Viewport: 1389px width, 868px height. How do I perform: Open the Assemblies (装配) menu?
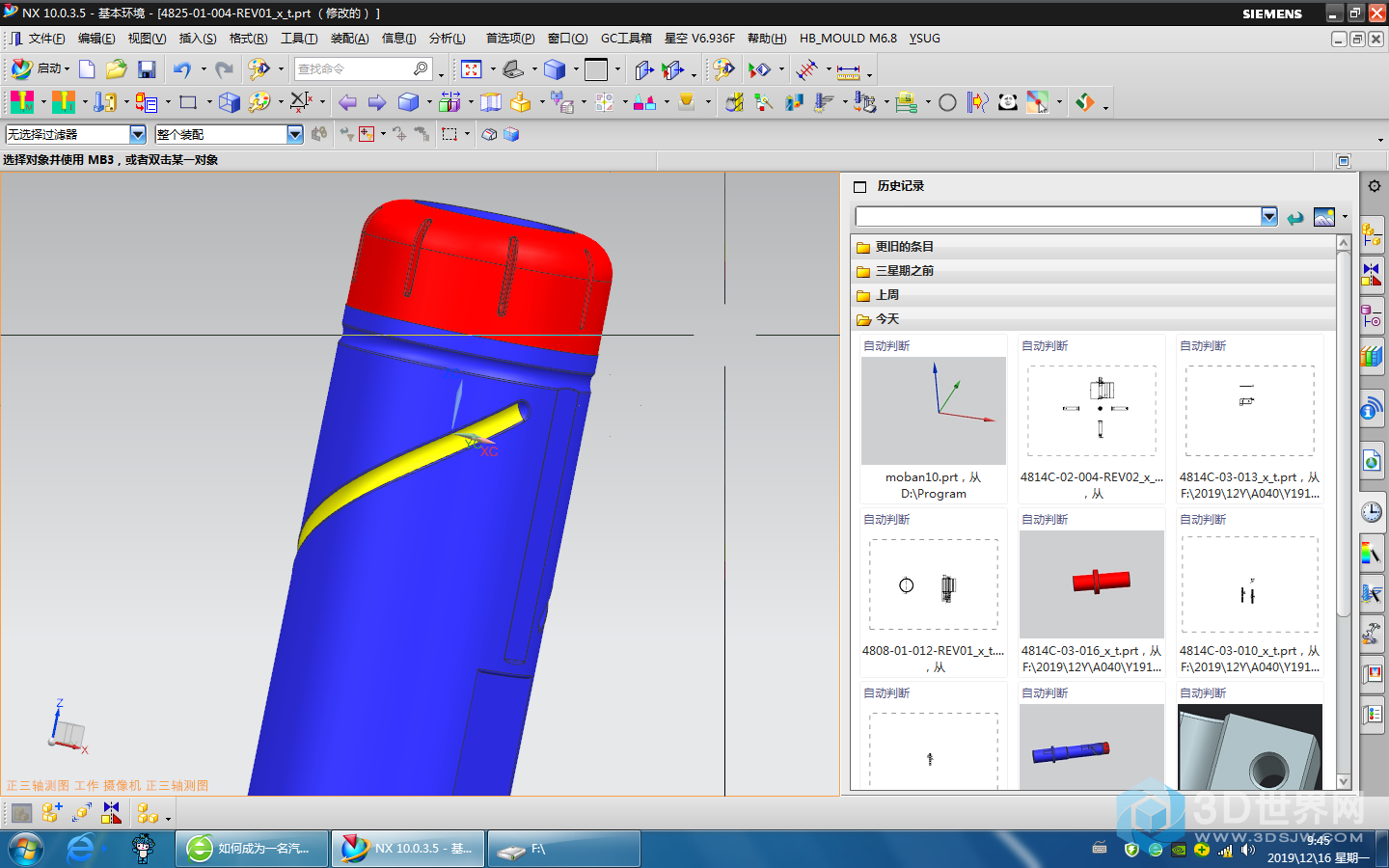pos(349,39)
